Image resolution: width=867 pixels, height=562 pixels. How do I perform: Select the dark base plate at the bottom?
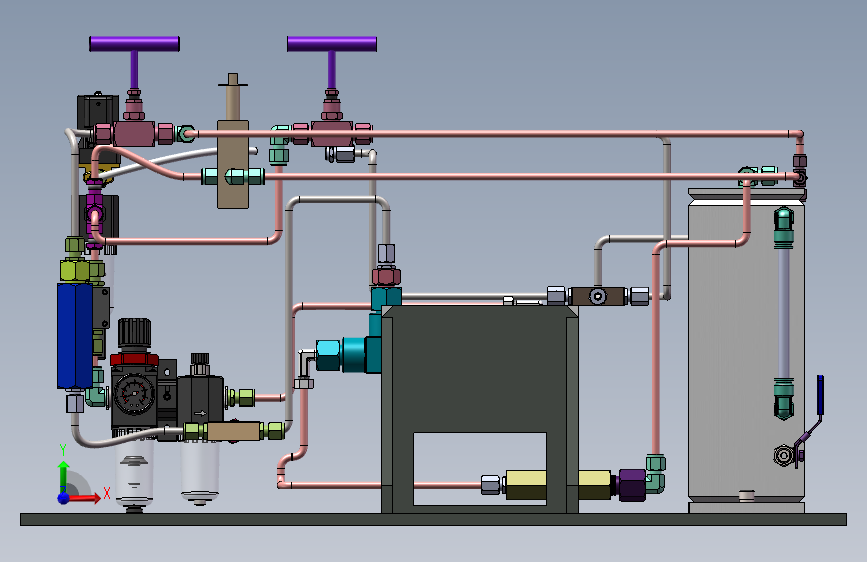434,519
